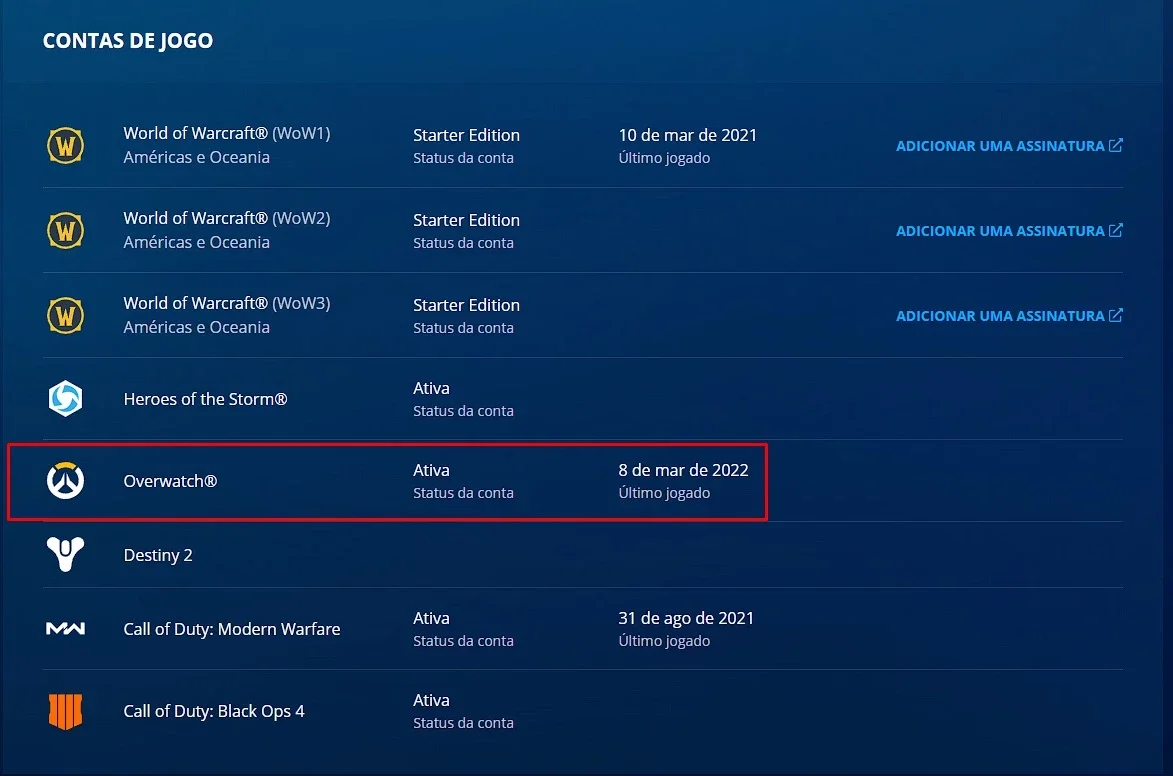Click Último jogado label in Modern Warfare row
The height and width of the screenshot is (776, 1173).
664,641
